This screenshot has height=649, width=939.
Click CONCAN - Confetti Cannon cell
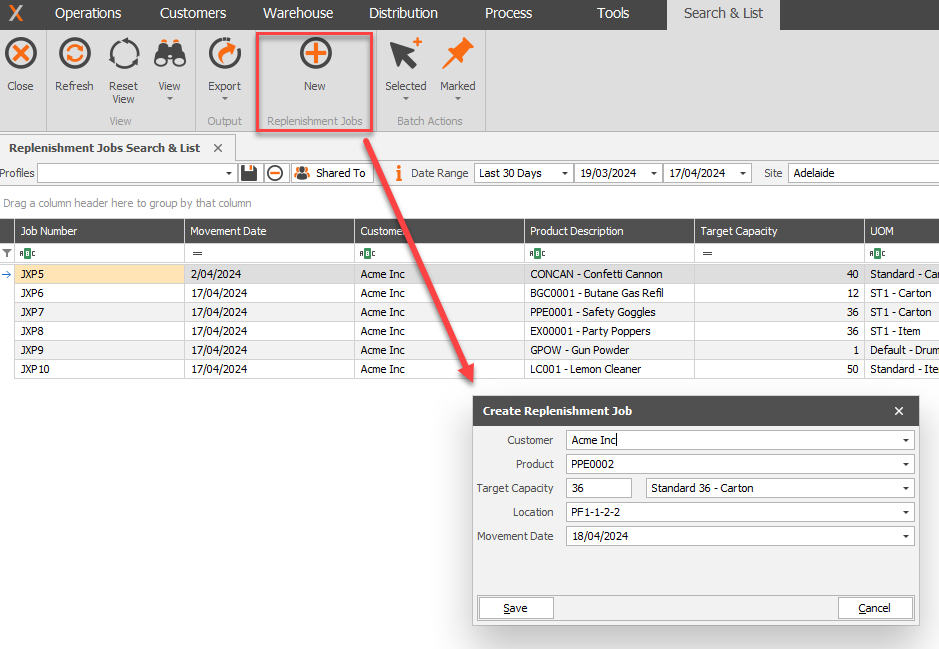click(x=609, y=274)
